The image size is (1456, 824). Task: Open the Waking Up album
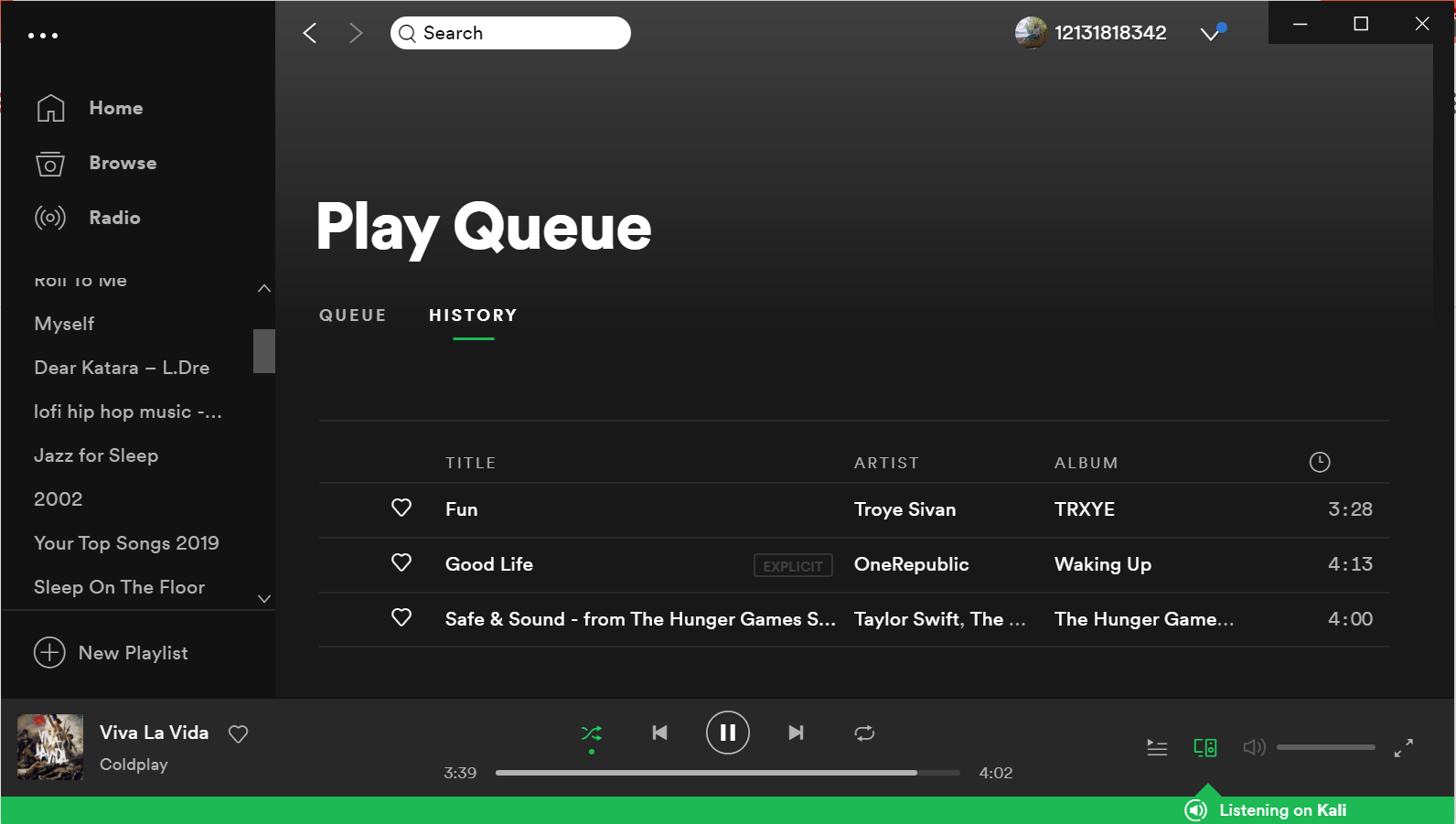tap(1102, 564)
